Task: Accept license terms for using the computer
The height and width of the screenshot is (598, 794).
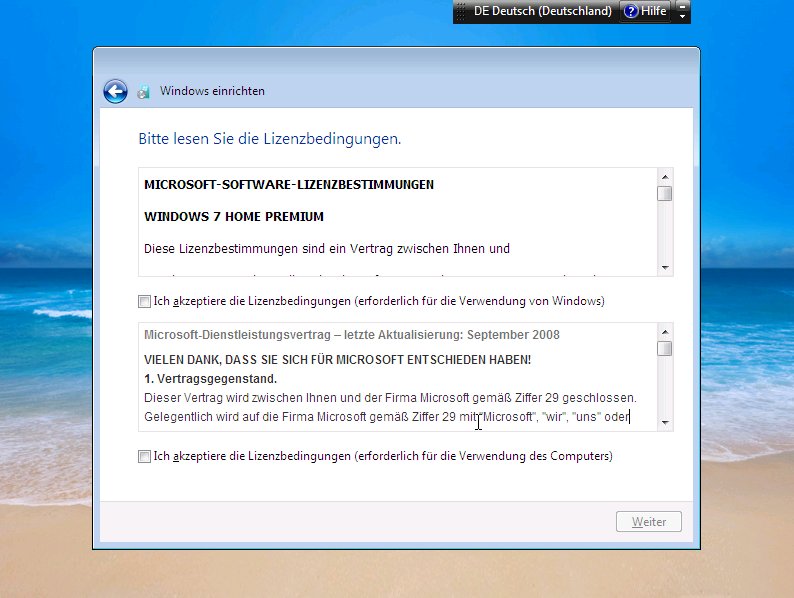Action: 145,456
